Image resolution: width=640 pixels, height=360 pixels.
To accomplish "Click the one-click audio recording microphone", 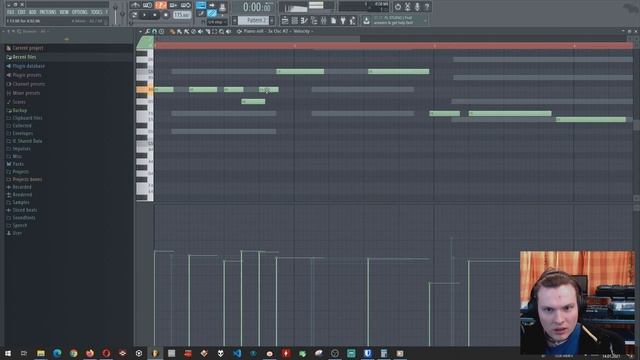I will coord(417,7).
